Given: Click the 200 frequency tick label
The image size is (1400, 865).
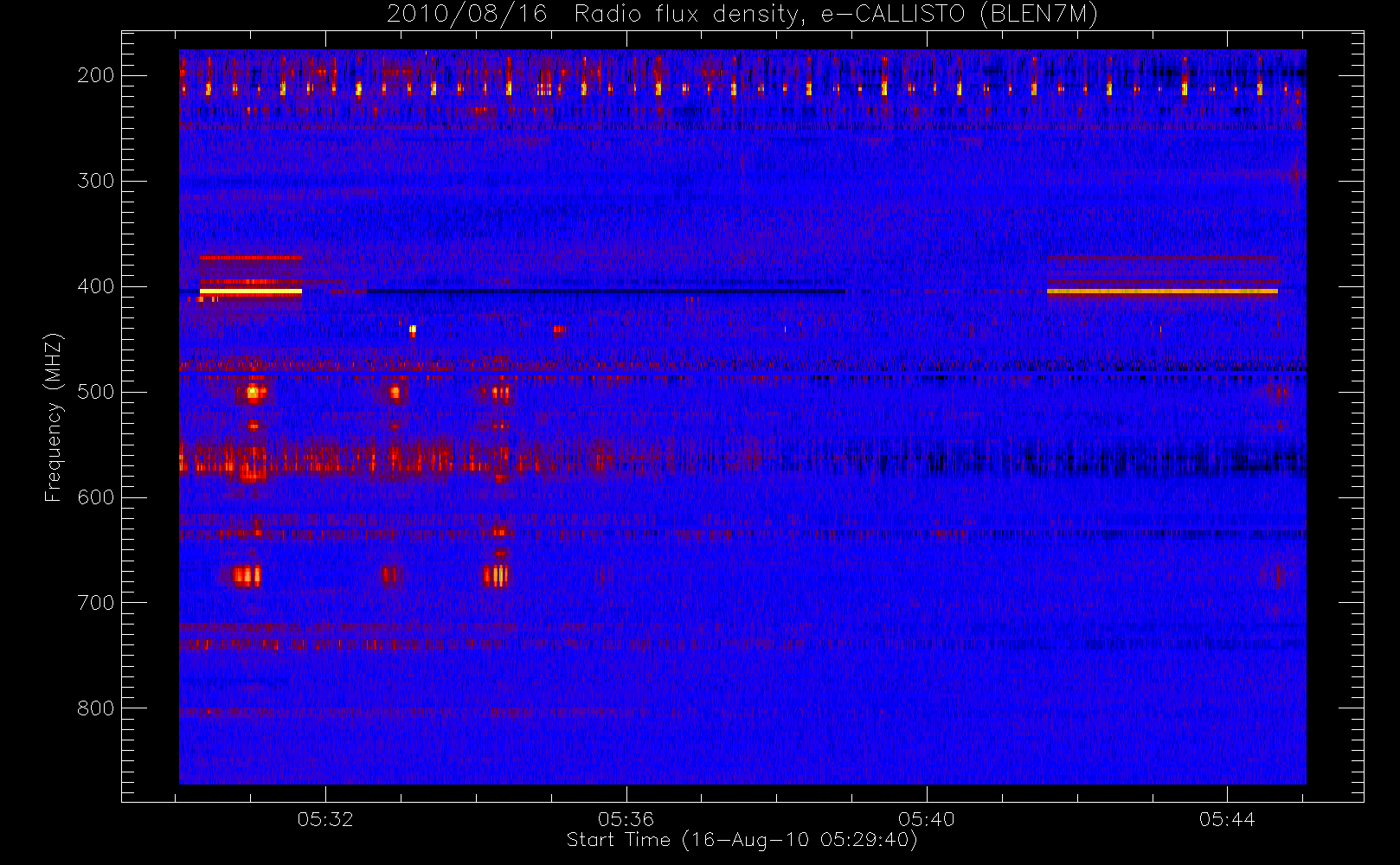Looking at the screenshot, I should [x=96, y=75].
